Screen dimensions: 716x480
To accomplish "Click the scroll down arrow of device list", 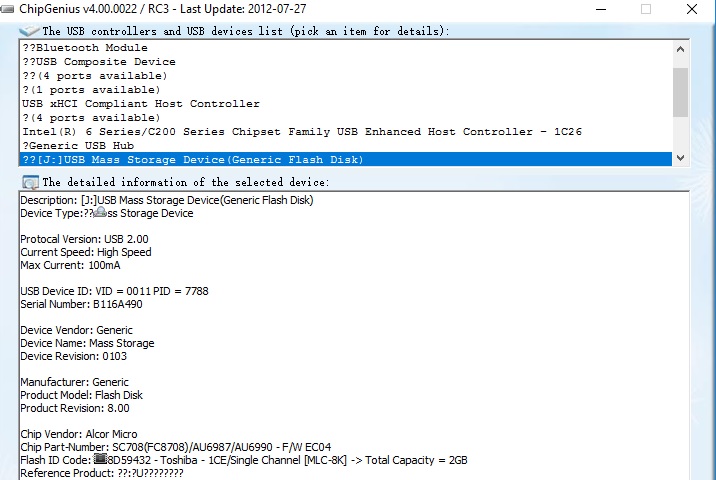I will tap(680, 158).
